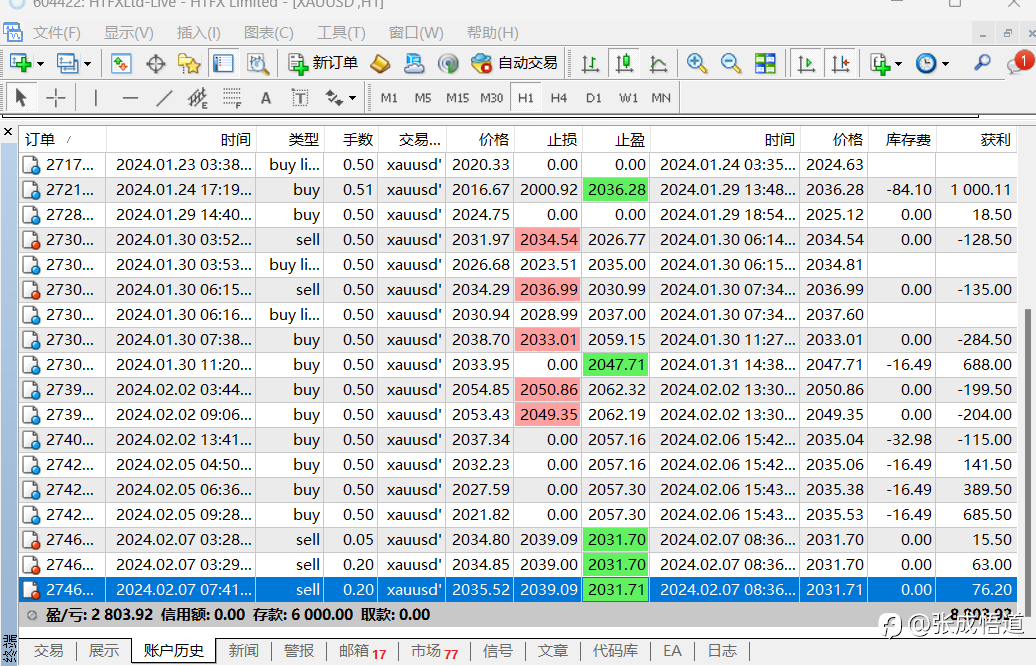
Task: Open the 帮助(H) menu
Action: click(x=493, y=32)
